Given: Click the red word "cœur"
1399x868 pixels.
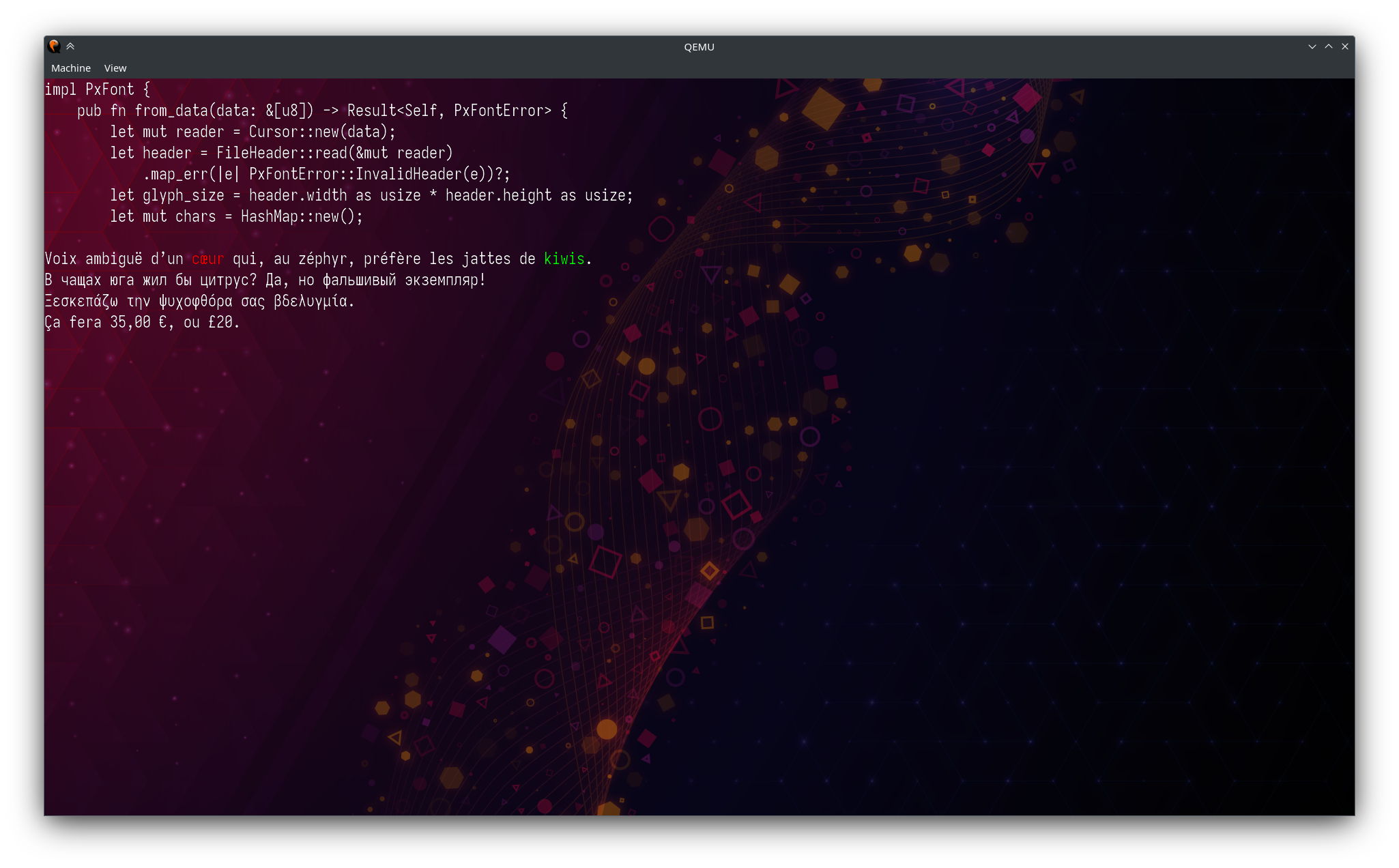Looking at the screenshot, I should [x=207, y=259].
